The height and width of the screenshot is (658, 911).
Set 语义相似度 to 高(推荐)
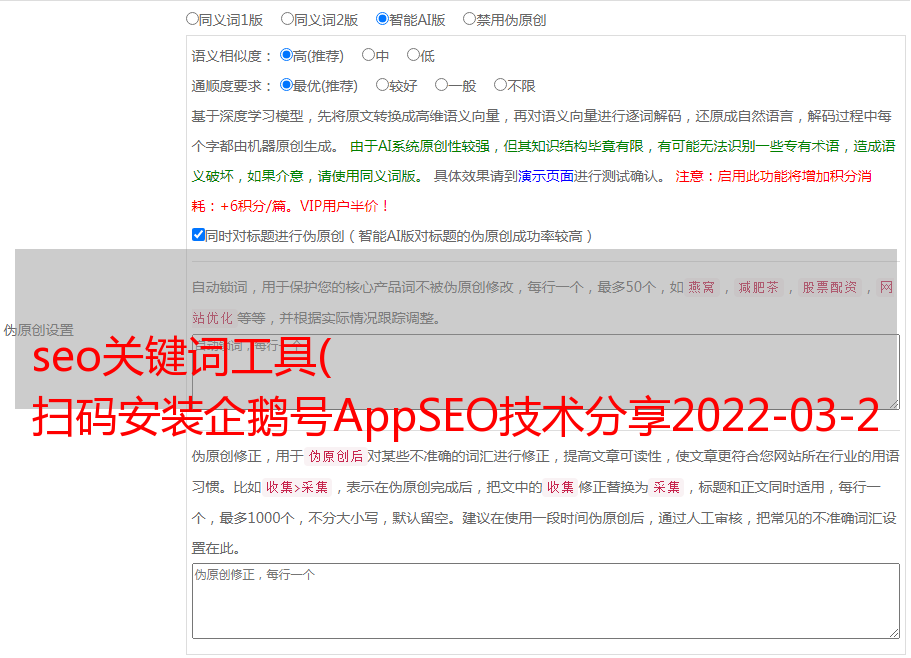[286, 55]
